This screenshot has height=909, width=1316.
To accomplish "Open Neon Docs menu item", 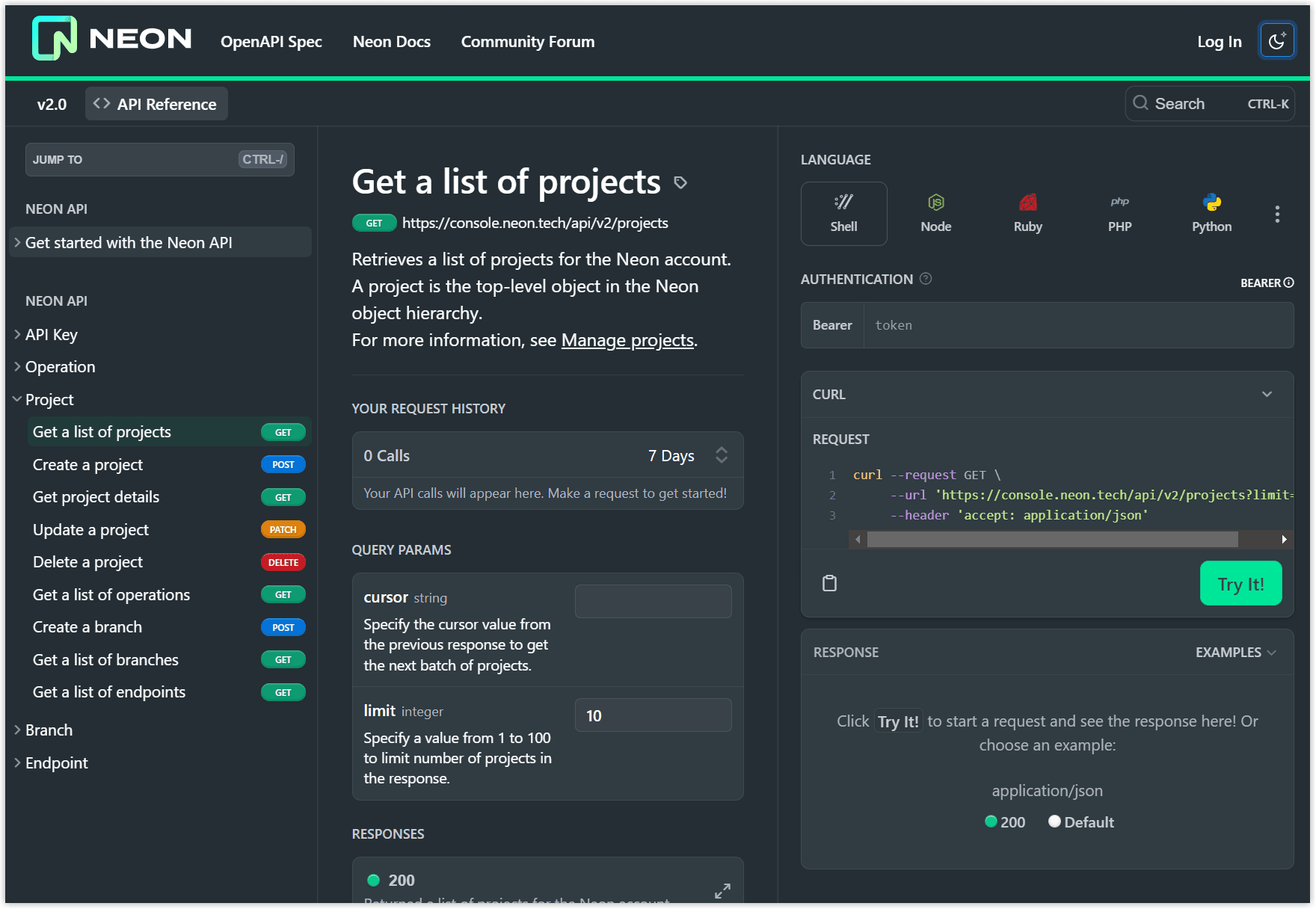I will [x=392, y=42].
